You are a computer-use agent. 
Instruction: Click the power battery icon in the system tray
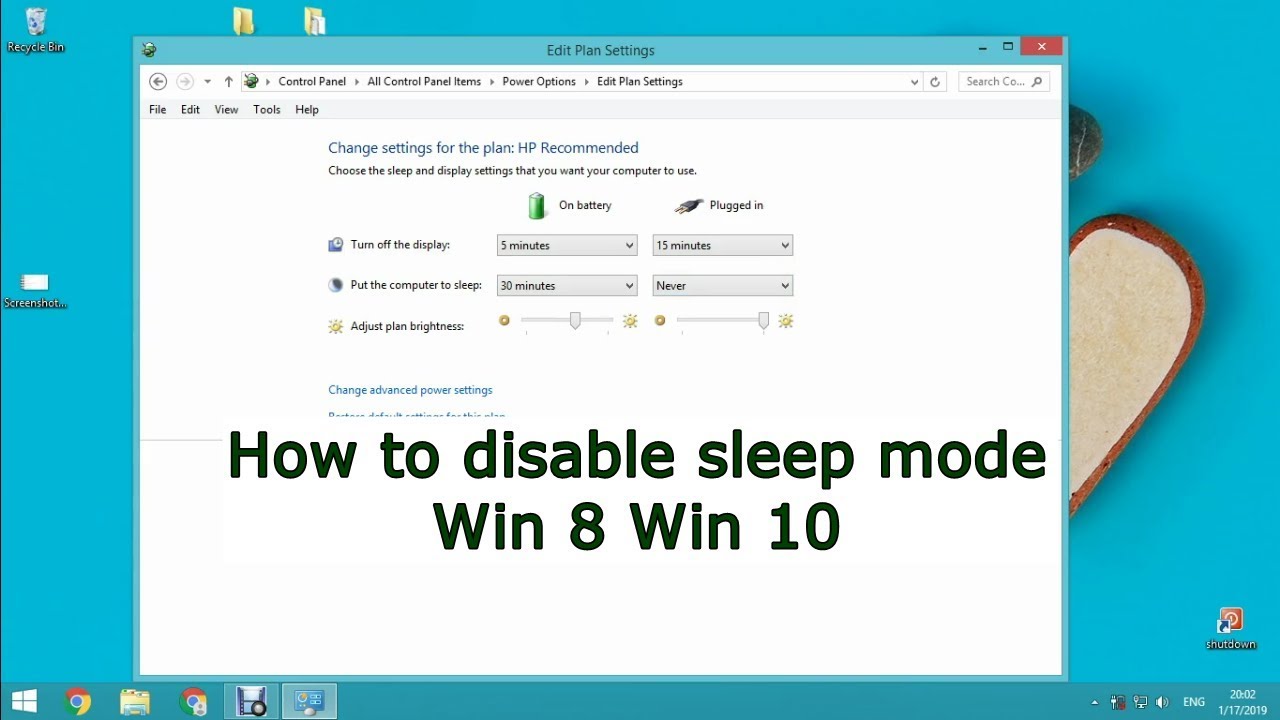coord(1118,702)
